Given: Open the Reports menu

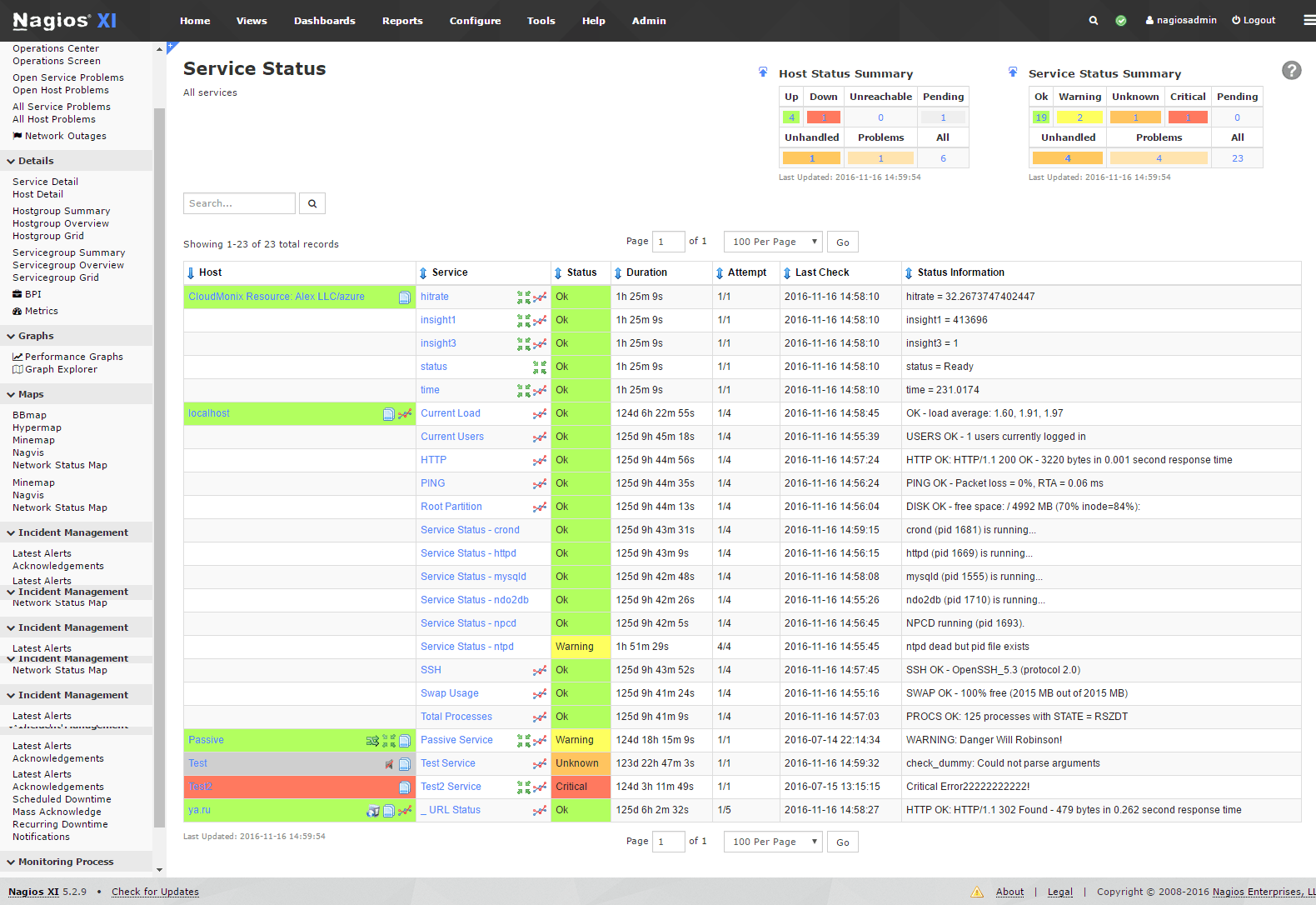Looking at the screenshot, I should 402,21.
